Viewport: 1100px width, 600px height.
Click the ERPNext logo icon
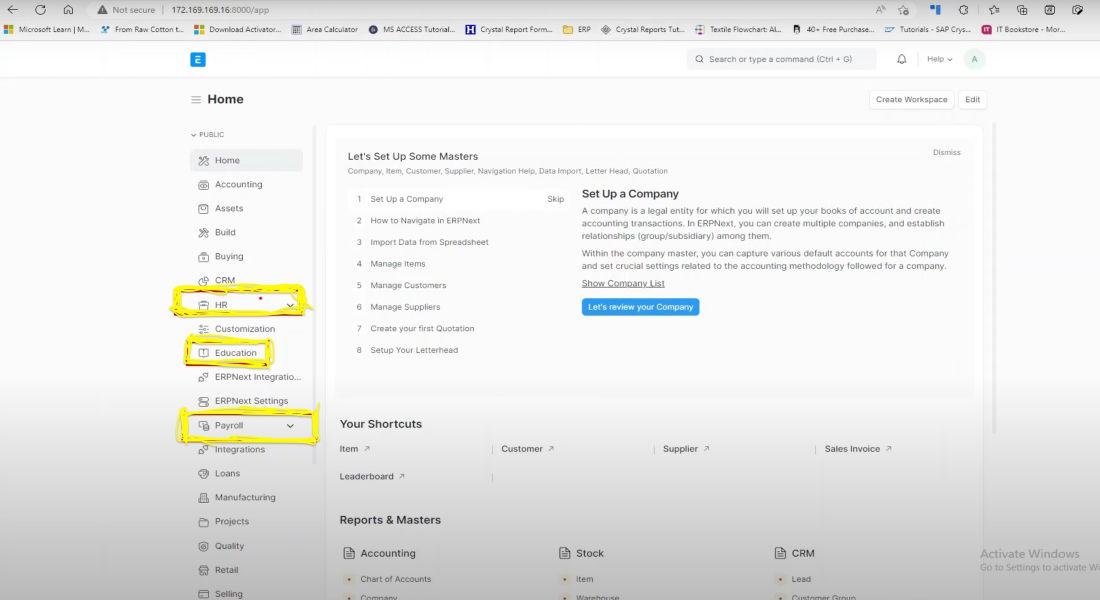[198, 60]
